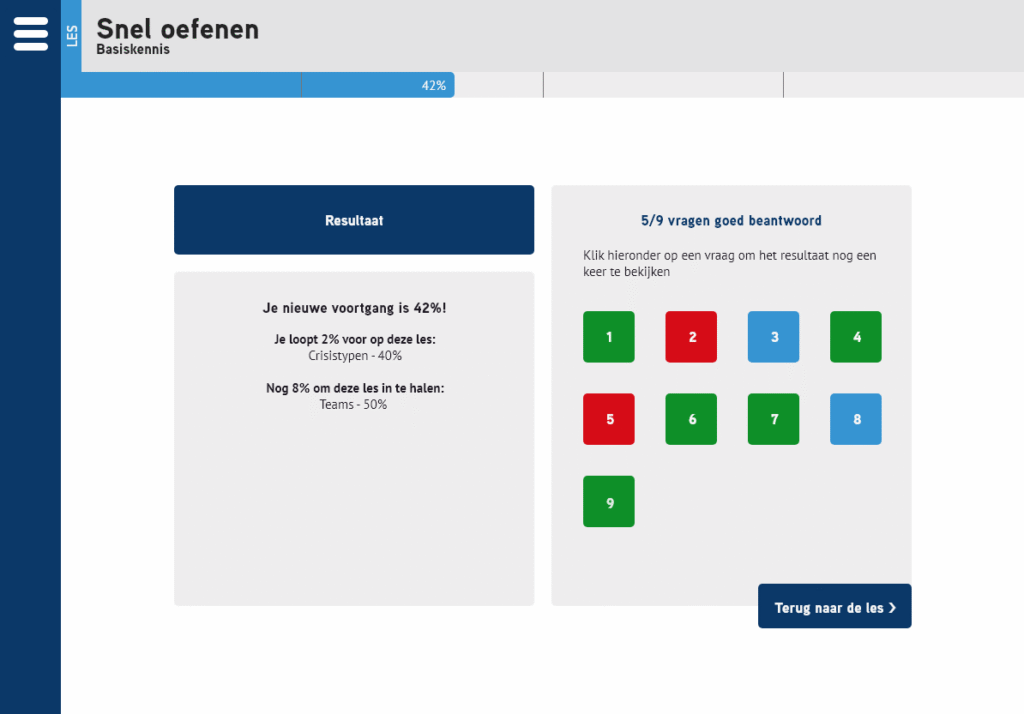Click the Resultaat header panel
Screen dimensions: 1024x714
(354, 220)
